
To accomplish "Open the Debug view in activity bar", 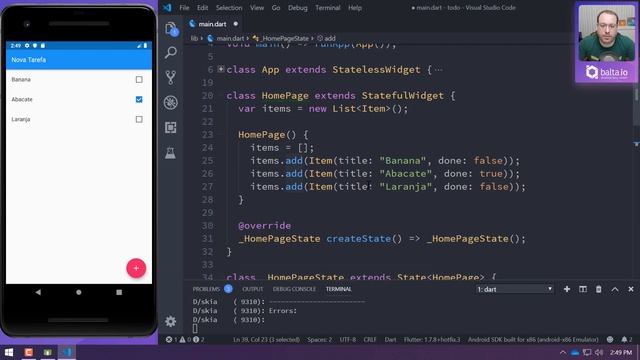I will tap(171, 102).
